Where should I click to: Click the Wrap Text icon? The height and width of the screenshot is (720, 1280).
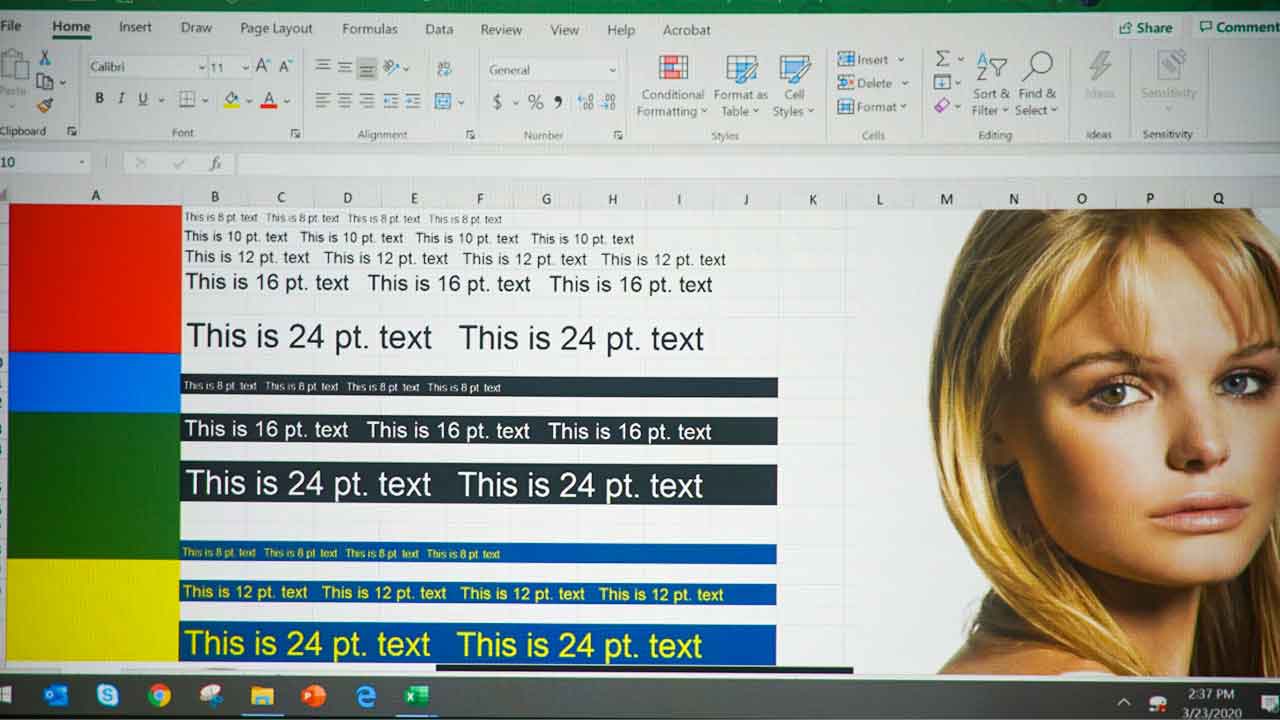[x=444, y=68]
